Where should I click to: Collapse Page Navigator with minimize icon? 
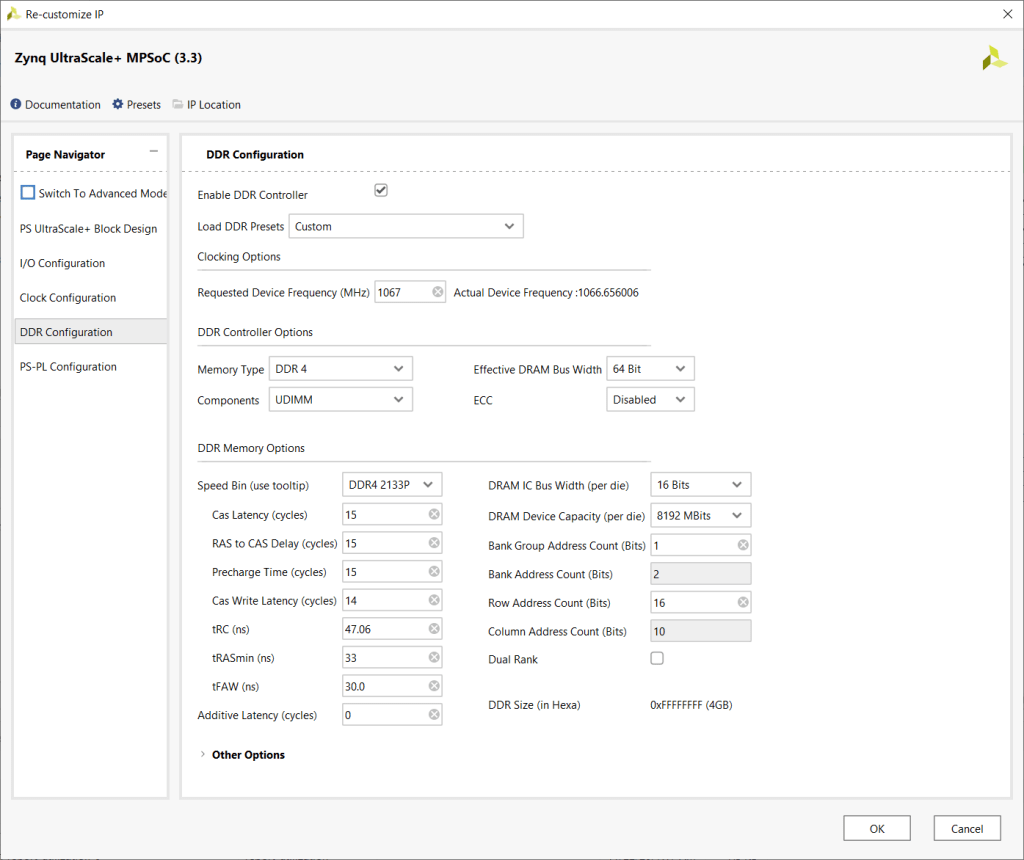click(x=153, y=152)
